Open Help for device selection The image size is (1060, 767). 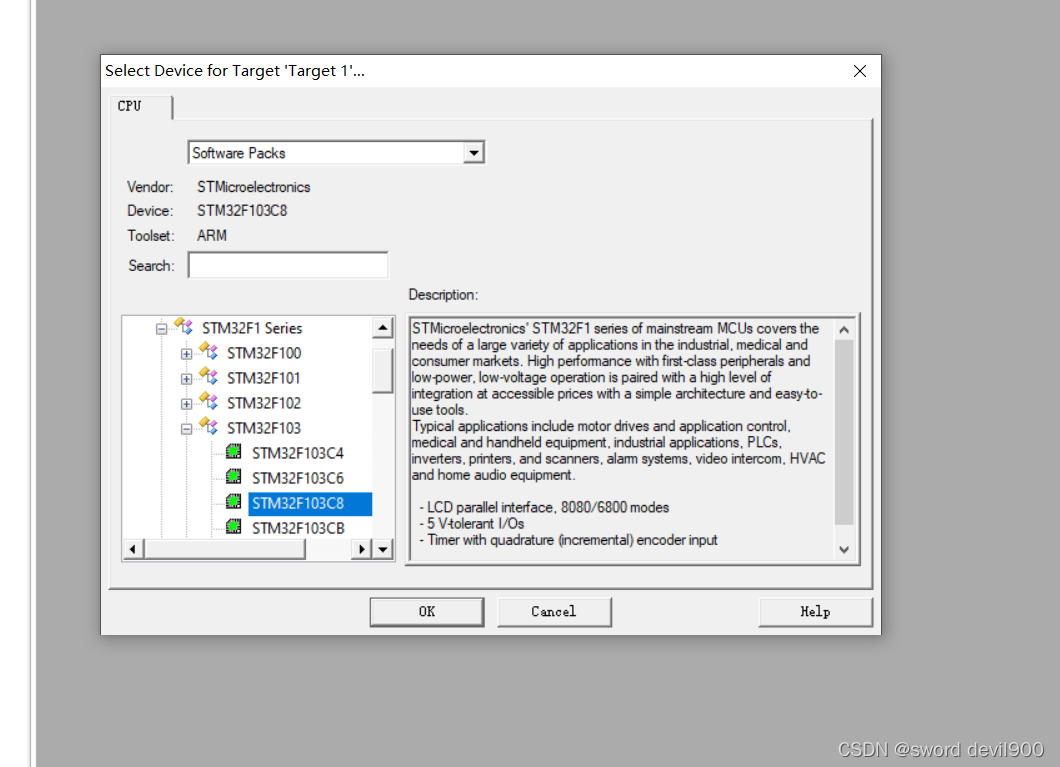click(815, 612)
